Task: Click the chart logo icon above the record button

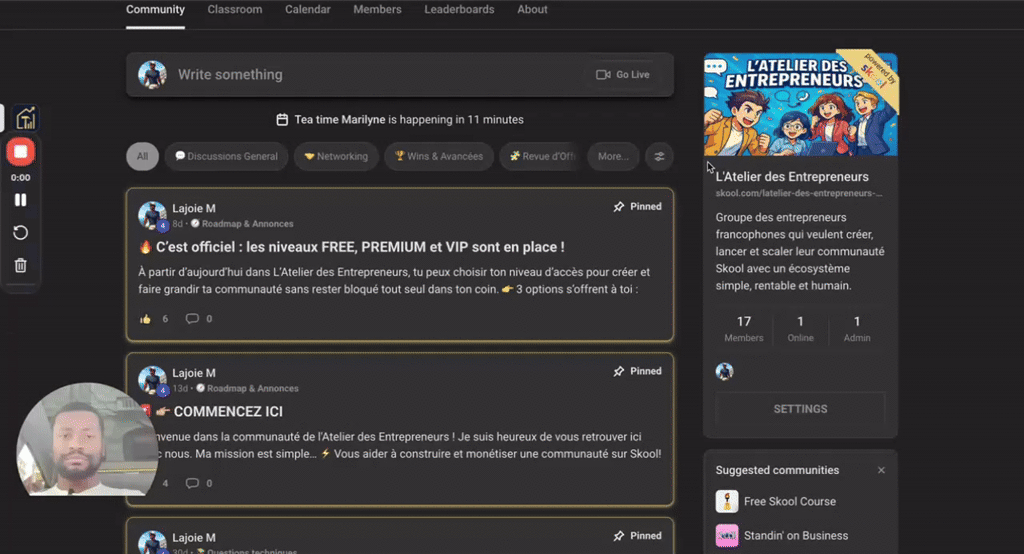Action: [25, 118]
